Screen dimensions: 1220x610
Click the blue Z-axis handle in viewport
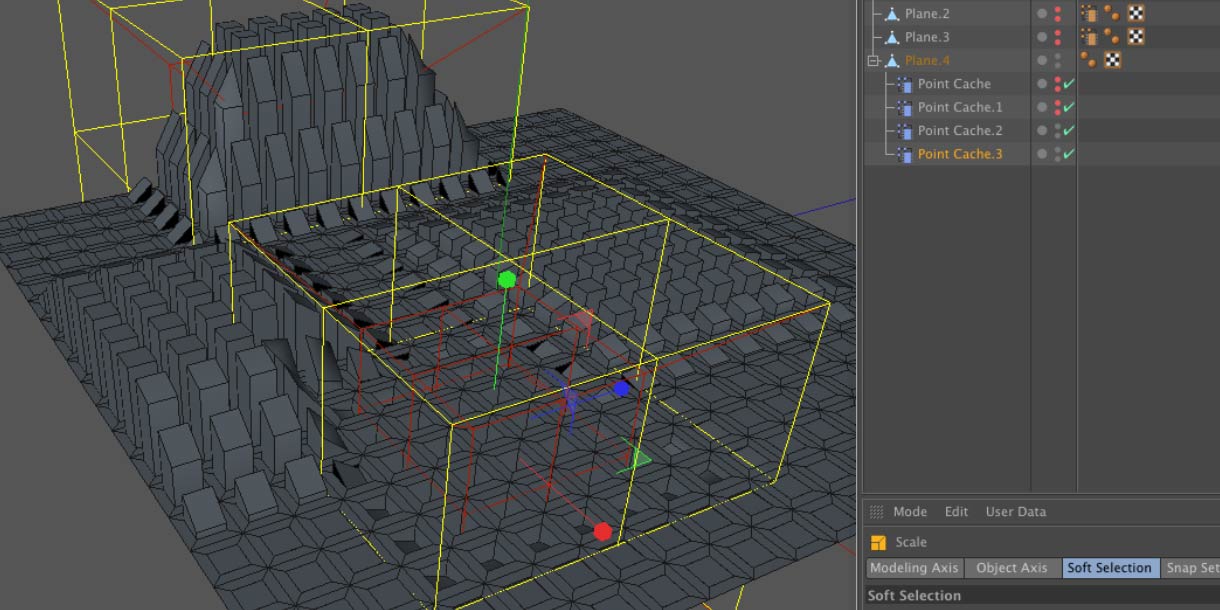pos(621,388)
